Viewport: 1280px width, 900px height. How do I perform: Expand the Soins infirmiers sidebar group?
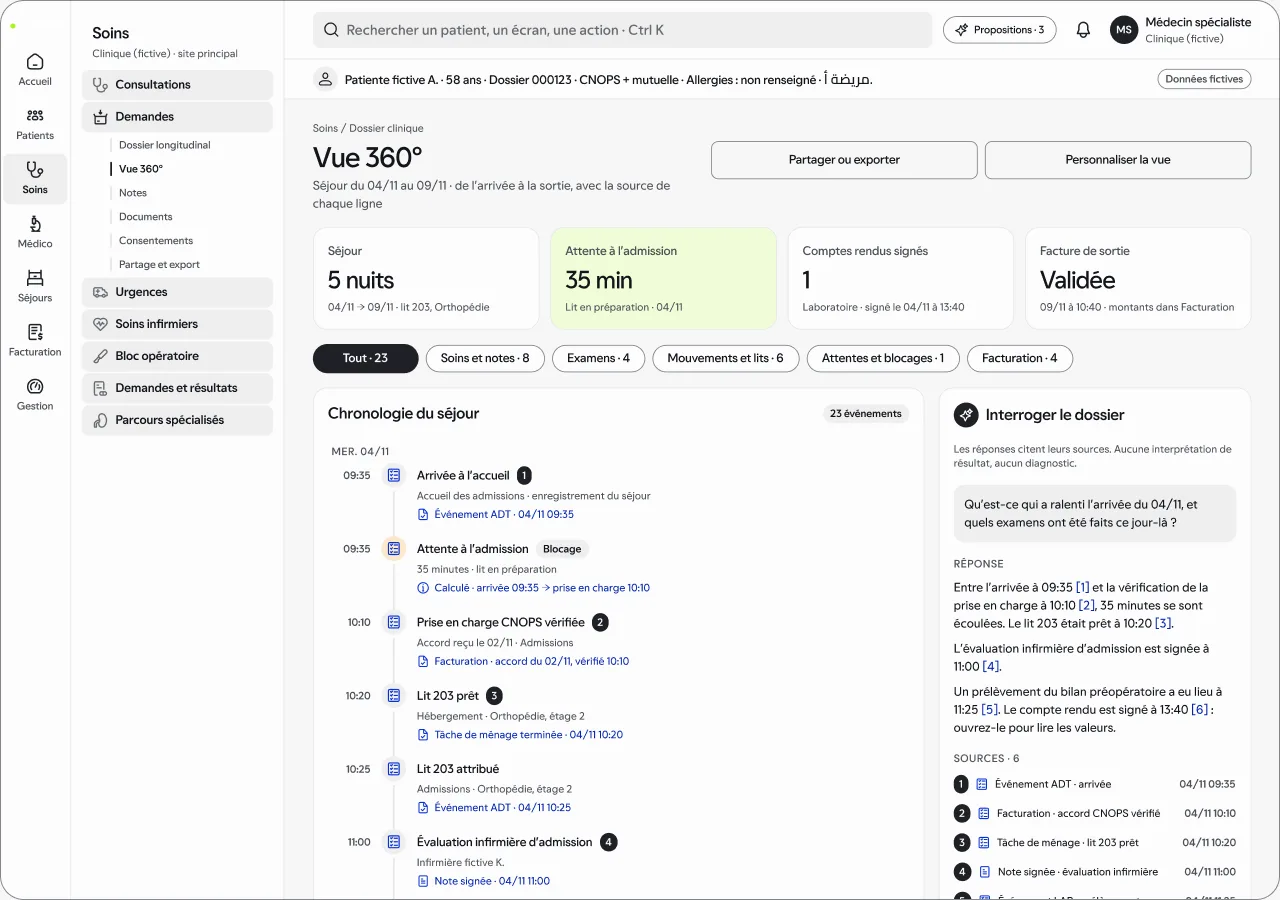[177, 324]
